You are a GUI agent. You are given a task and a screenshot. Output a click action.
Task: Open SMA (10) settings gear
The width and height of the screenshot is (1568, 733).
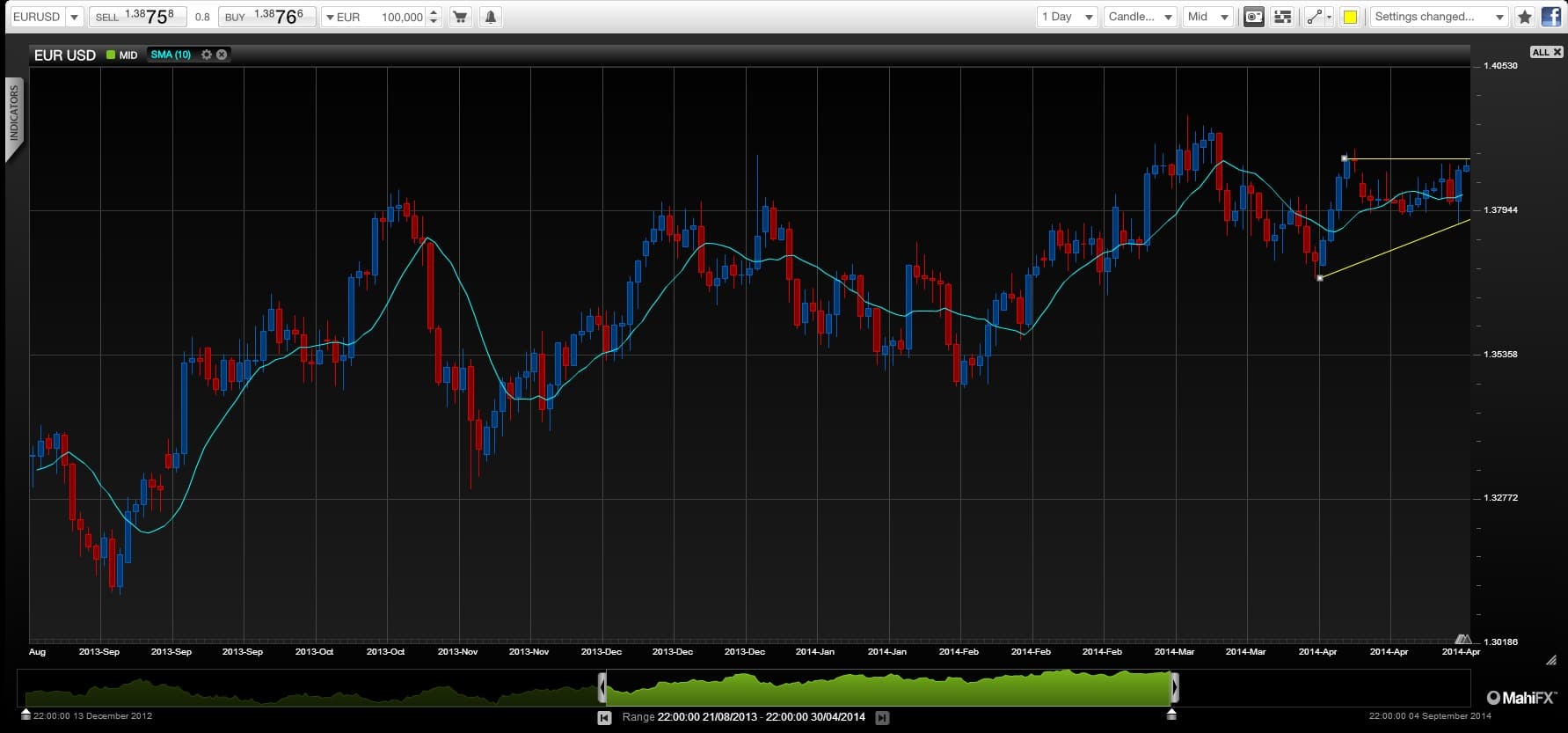pyautogui.click(x=207, y=55)
